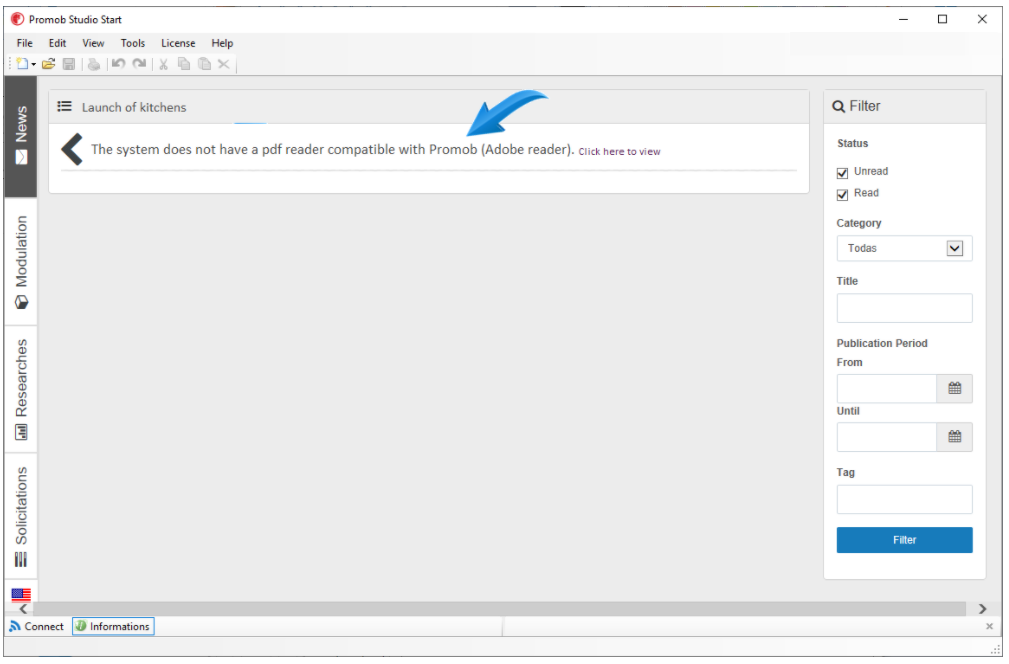Image resolution: width=1009 pixels, height=664 pixels.
Task: Click into the Tag input field
Action: pos(904,499)
